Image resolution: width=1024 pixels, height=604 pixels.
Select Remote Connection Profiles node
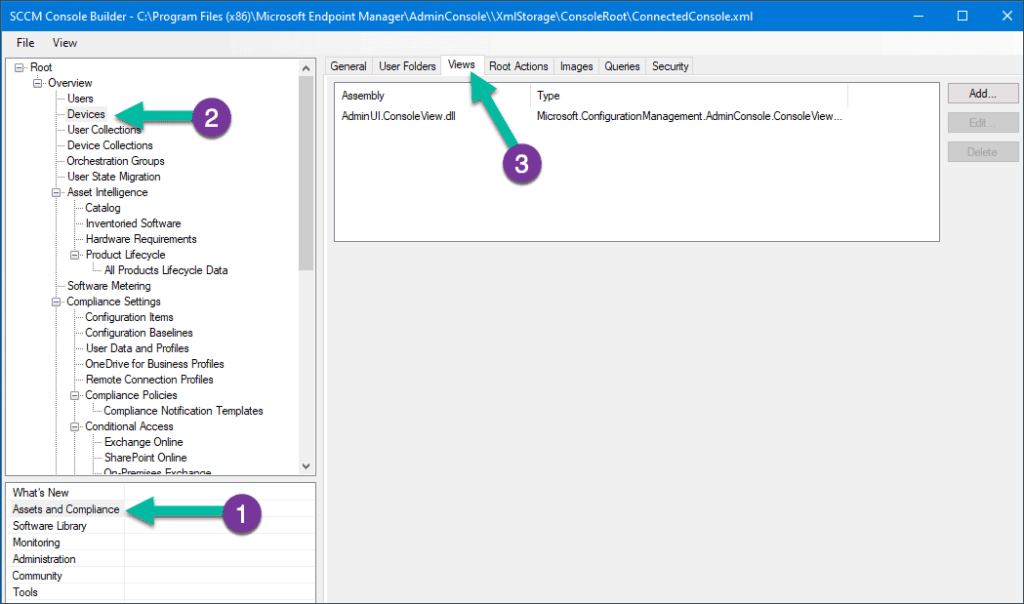(x=150, y=379)
